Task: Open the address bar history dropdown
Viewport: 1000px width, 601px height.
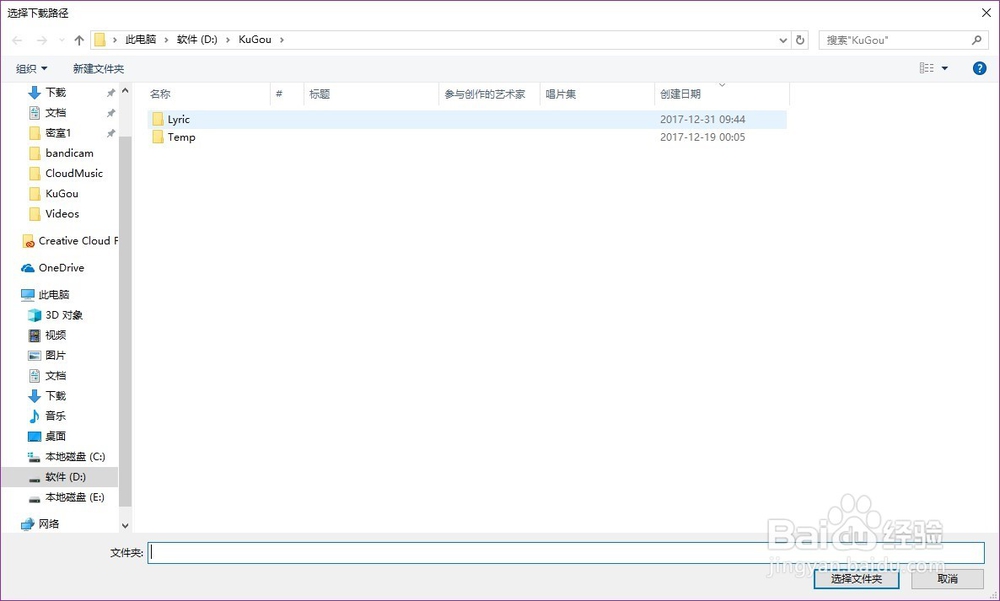Action: 783,40
